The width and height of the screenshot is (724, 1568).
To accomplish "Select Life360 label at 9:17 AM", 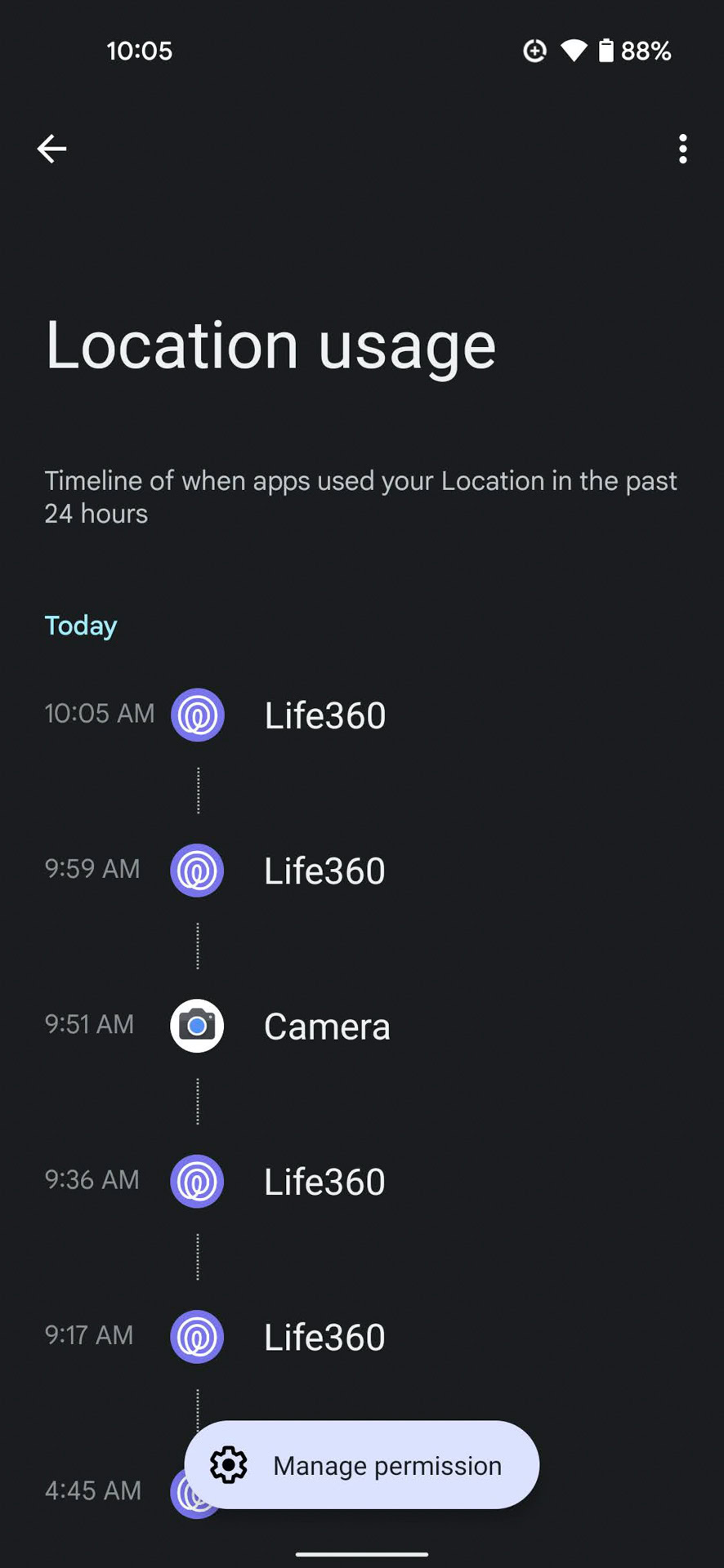I will pyautogui.click(x=324, y=1337).
